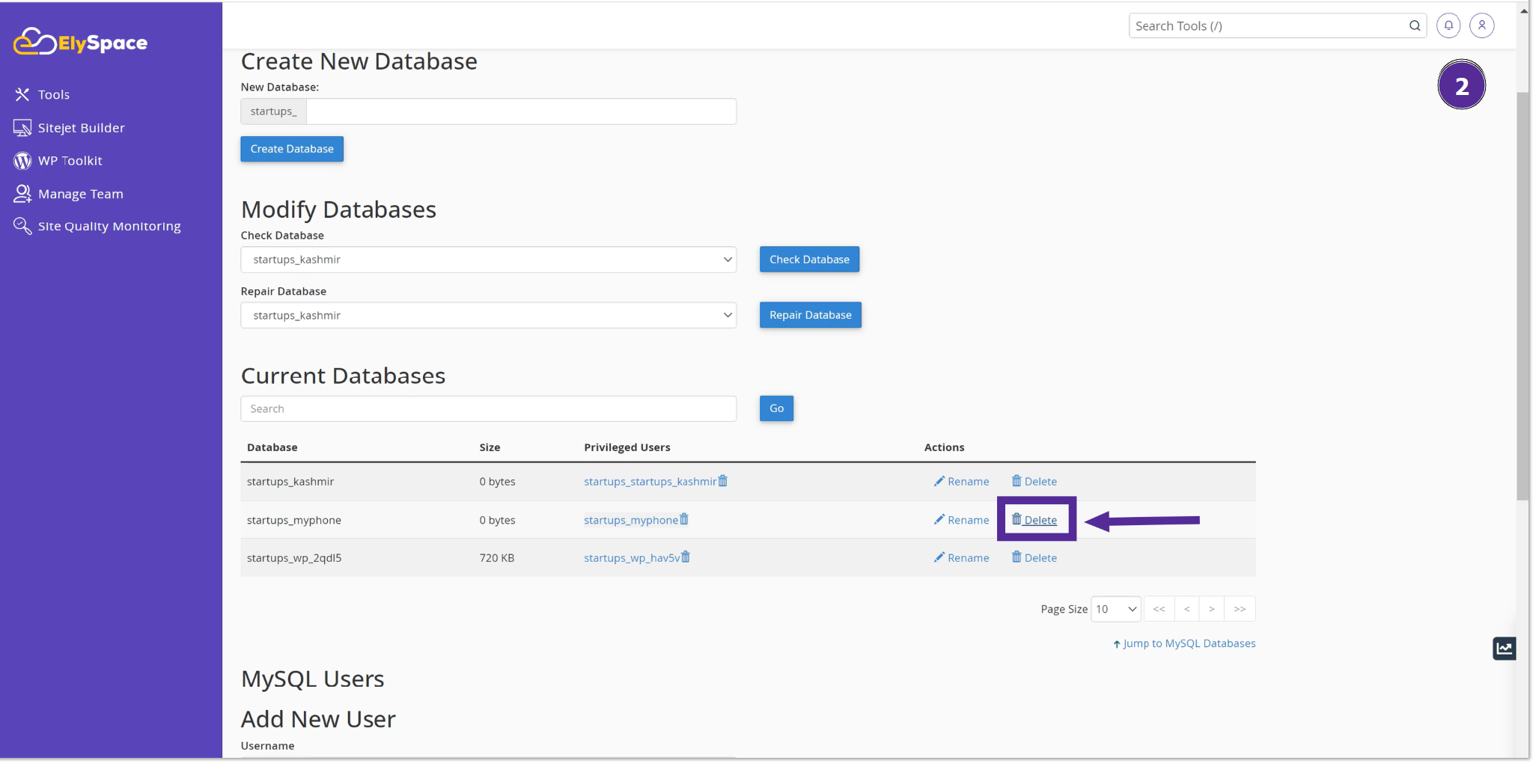
Task: Click the search magnifier icon
Action: tap(1415, 25)
